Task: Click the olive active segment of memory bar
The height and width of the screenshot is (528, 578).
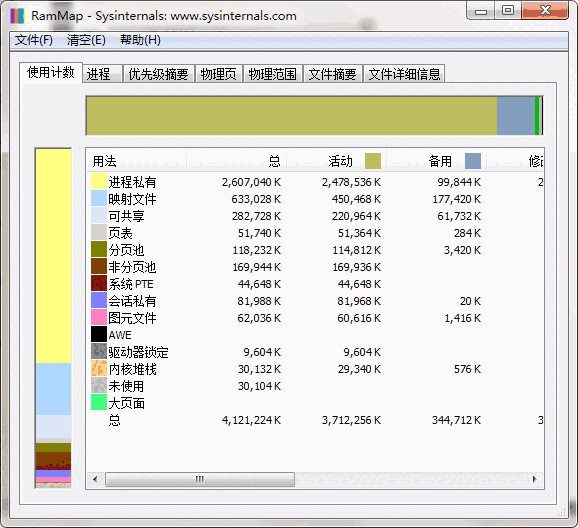Action: coord(292,116)
